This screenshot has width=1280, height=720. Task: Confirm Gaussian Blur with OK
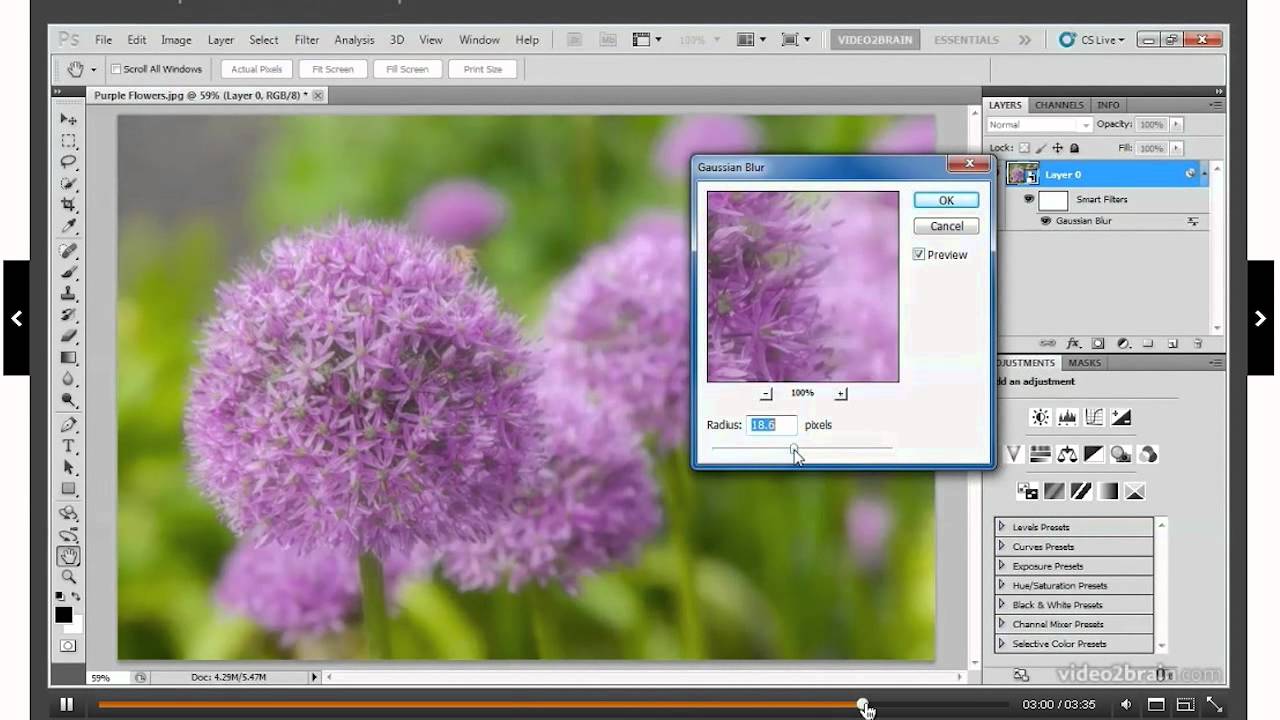pos(946,201)
